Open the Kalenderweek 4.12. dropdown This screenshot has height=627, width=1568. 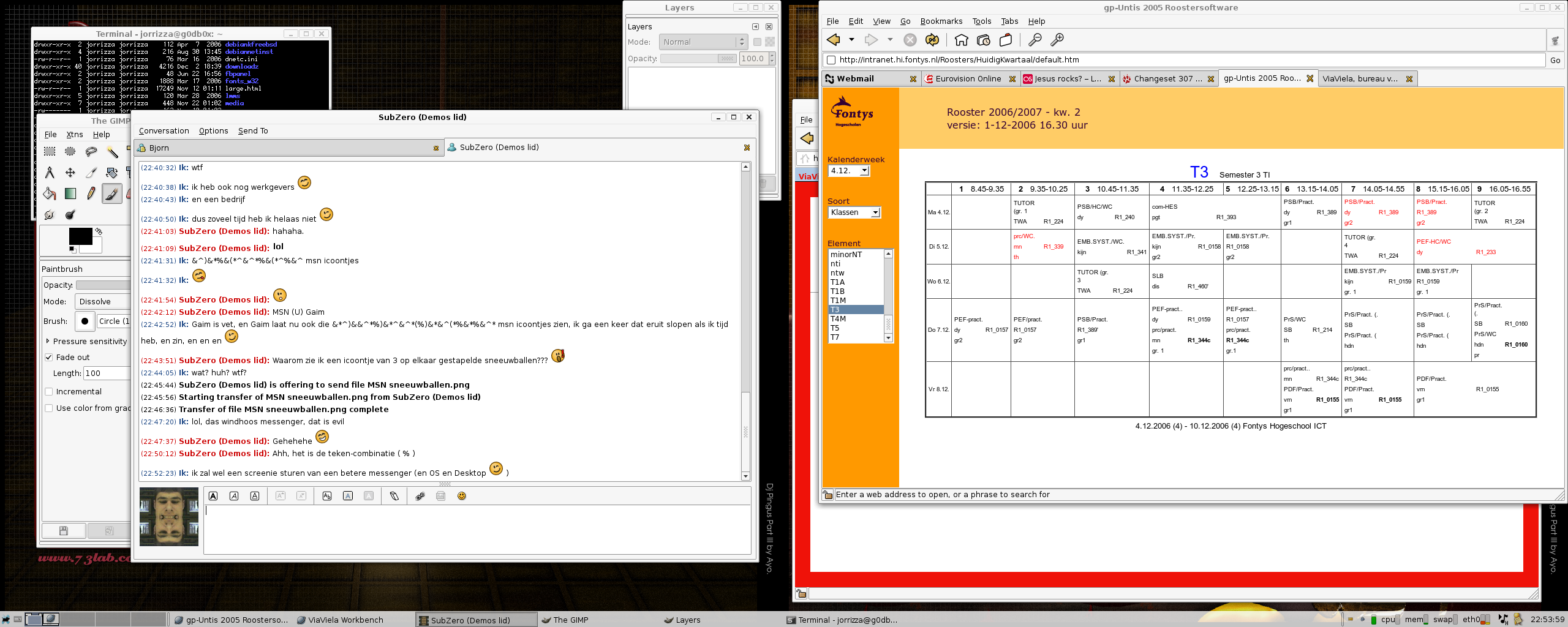coord(849,171)
